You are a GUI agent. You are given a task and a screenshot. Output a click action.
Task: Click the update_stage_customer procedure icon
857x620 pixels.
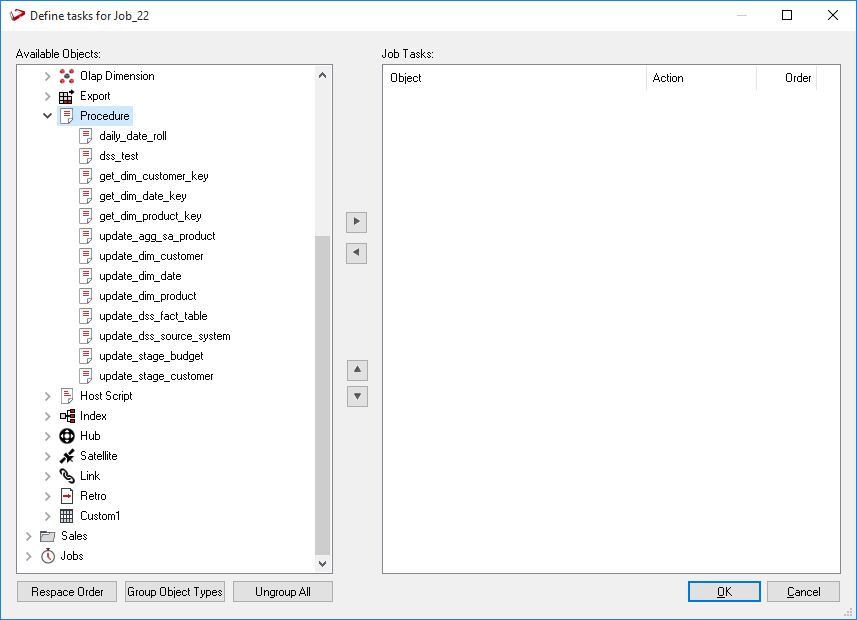pyautogui.click(x=86, y=376)
